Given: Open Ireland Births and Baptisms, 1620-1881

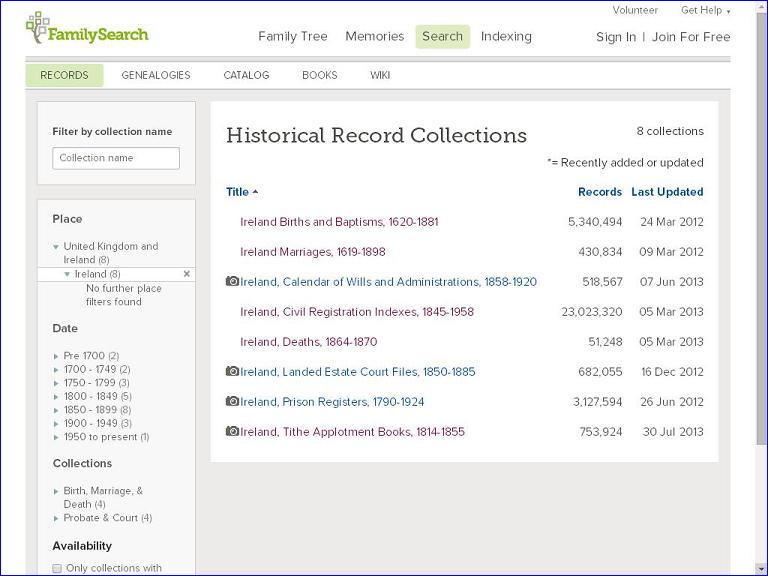Looking at the screenshot, I should point(339,222).
